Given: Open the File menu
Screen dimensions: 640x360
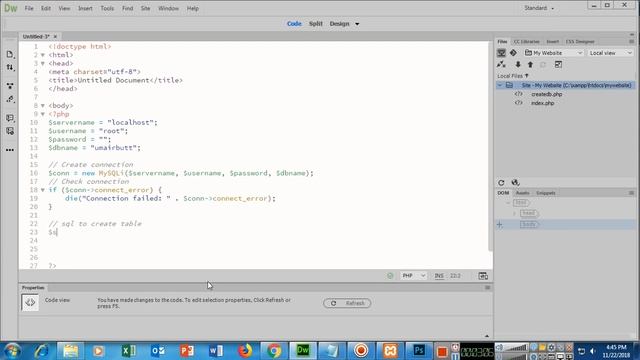Looking at the screenshot, I should pyautogui.click(x=29, y=8).
